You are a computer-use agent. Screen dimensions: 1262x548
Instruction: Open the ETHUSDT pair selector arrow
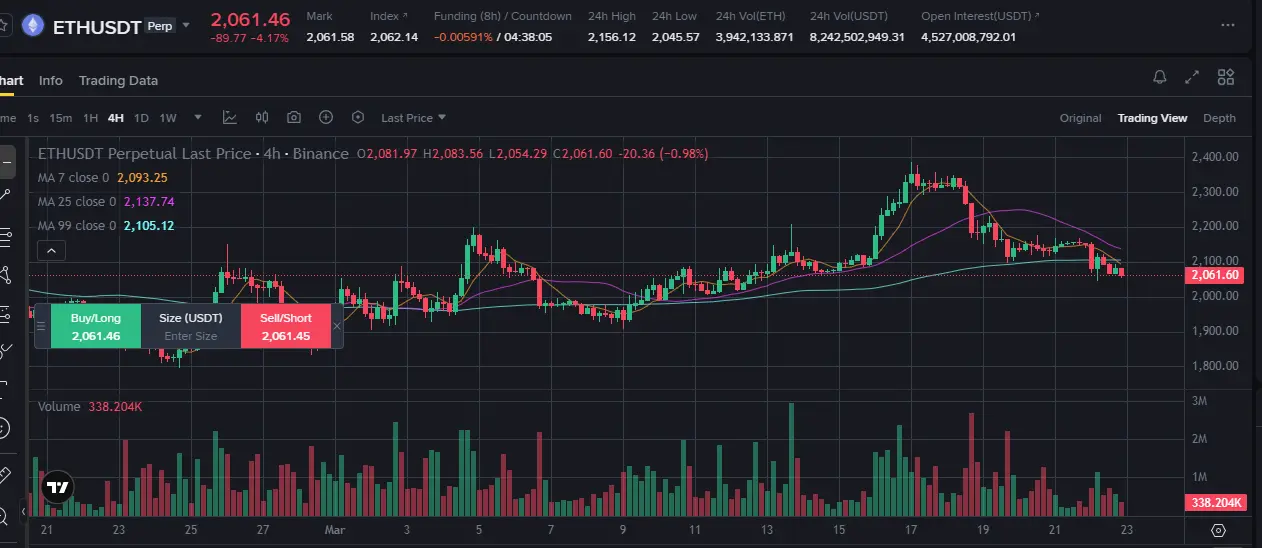(x=186, y=26)
